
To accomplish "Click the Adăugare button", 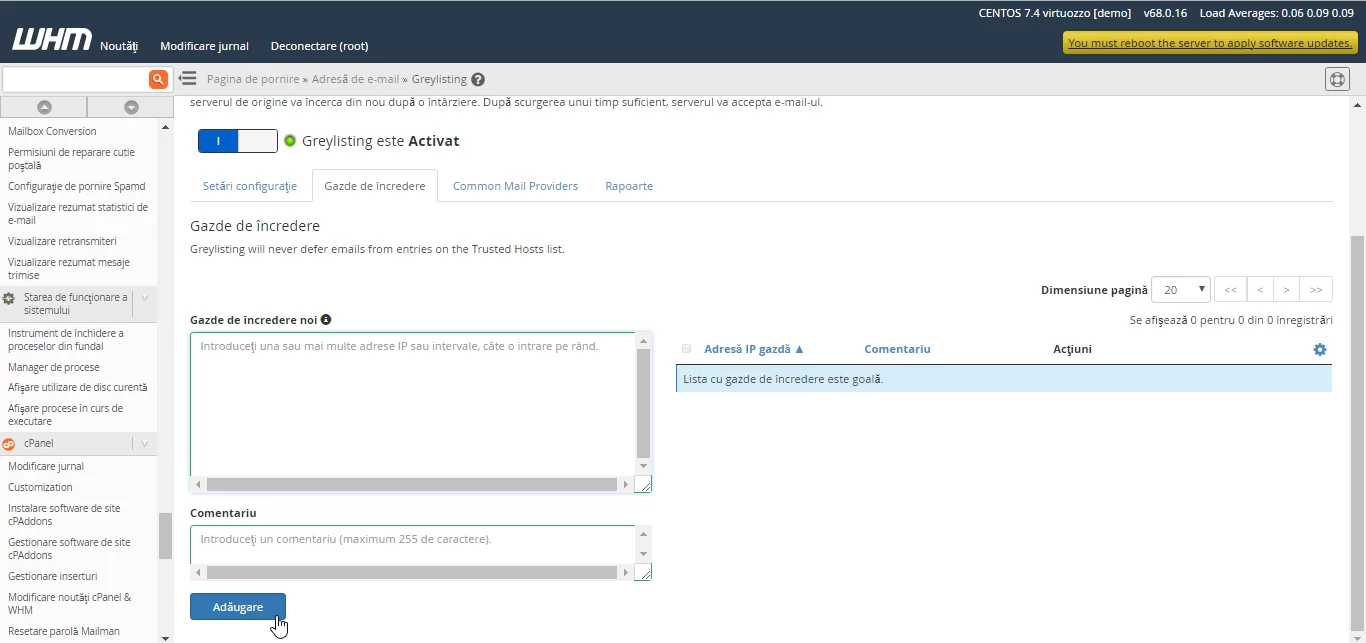I will coord(238,606).
